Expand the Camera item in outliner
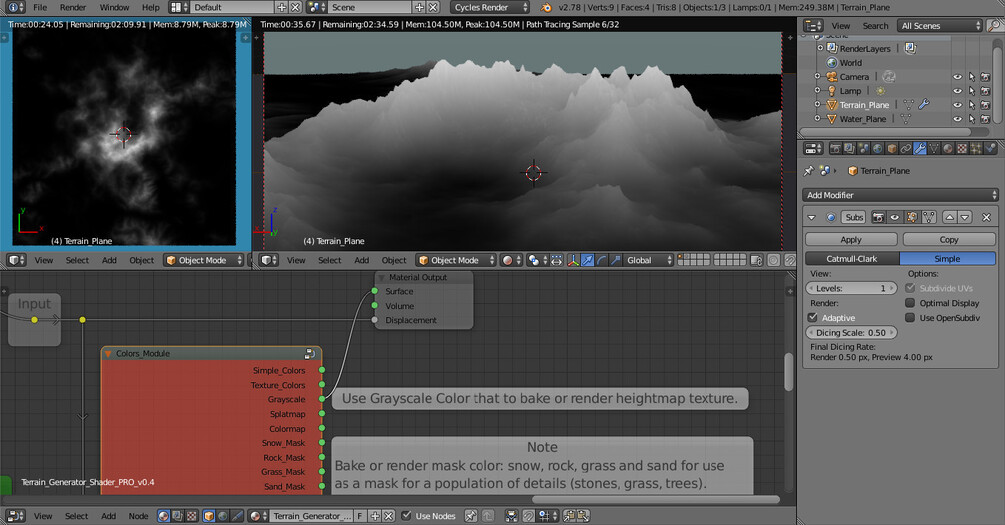 [x=818, y=76]
